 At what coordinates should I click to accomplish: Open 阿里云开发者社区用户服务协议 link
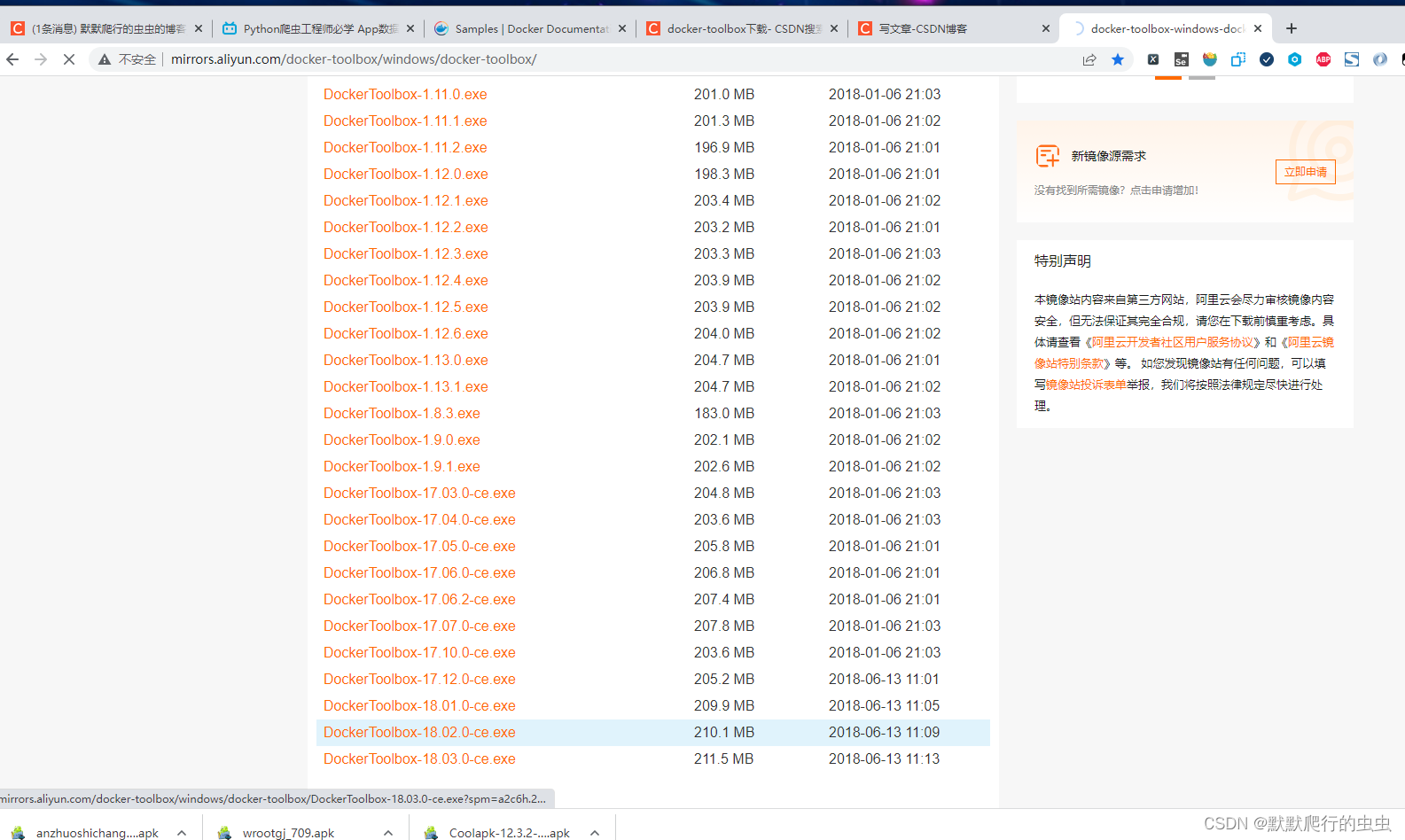tap(1174, 342)
